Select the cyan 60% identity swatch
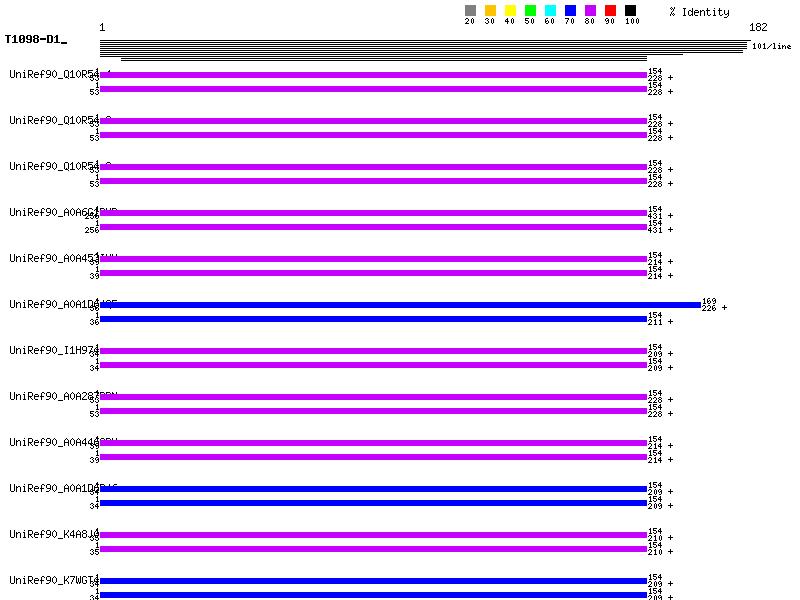 (550, 11)
